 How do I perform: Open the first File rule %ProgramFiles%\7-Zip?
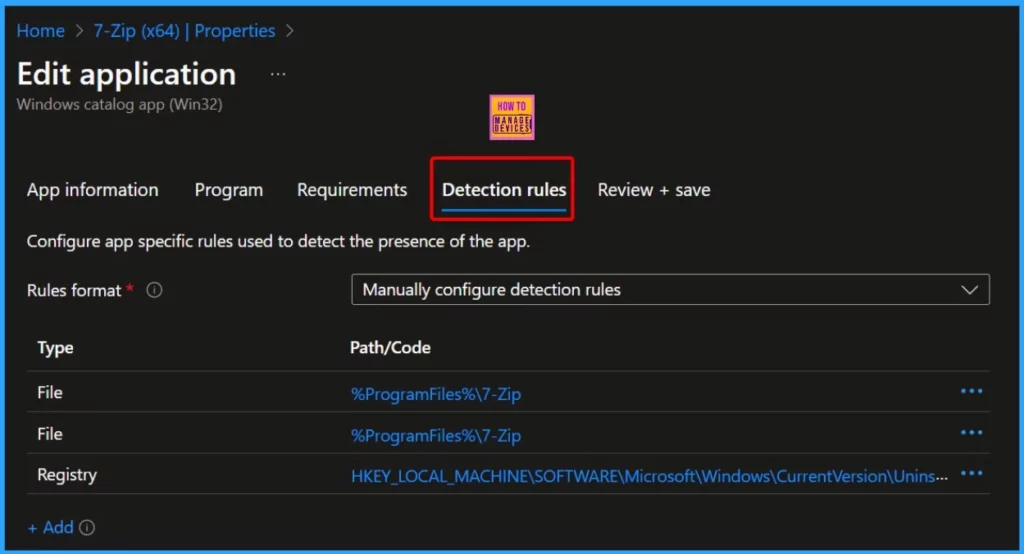[436, 394]
